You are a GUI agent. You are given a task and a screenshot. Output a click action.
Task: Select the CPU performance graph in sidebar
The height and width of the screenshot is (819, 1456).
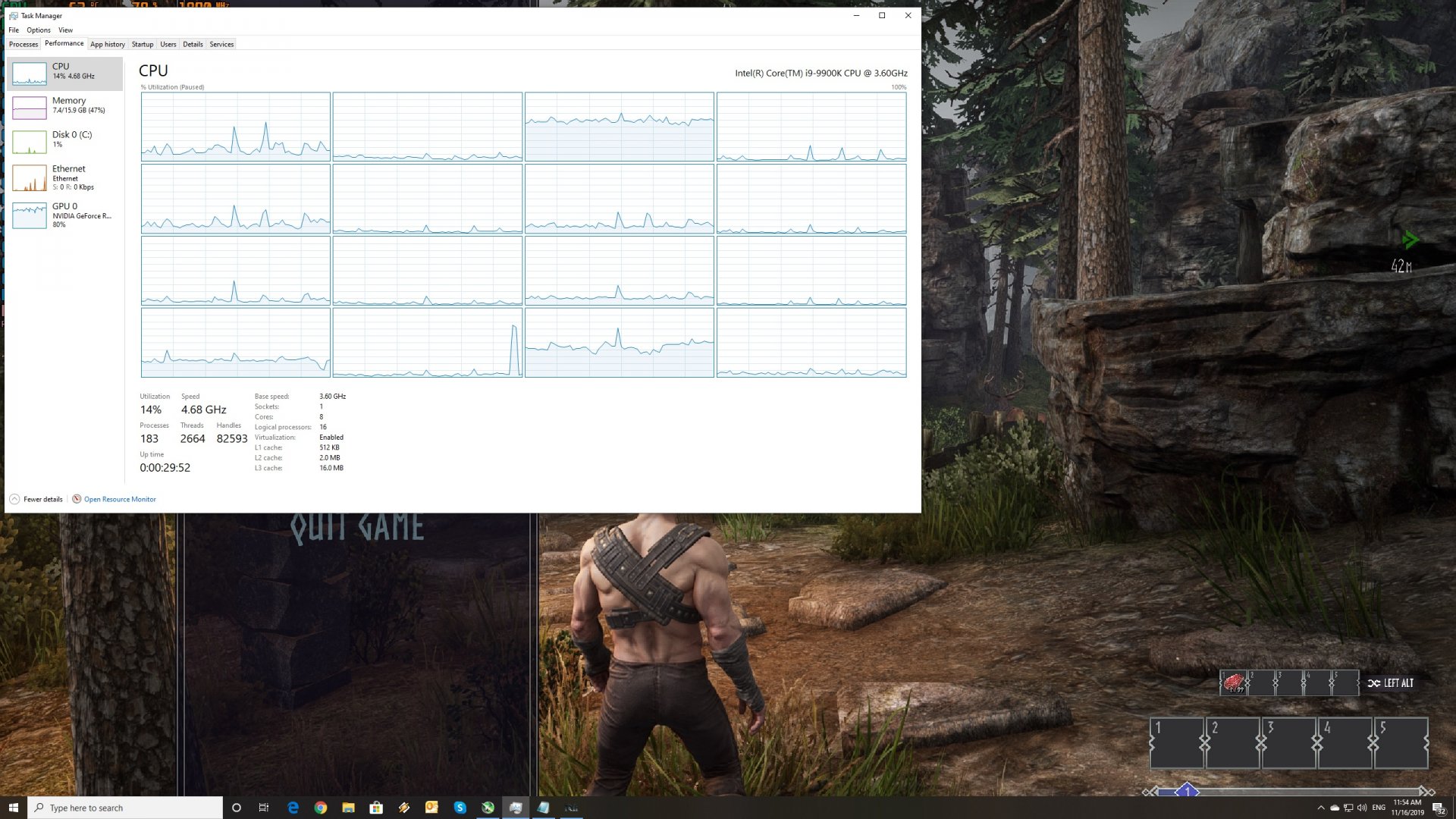(64, 73)
